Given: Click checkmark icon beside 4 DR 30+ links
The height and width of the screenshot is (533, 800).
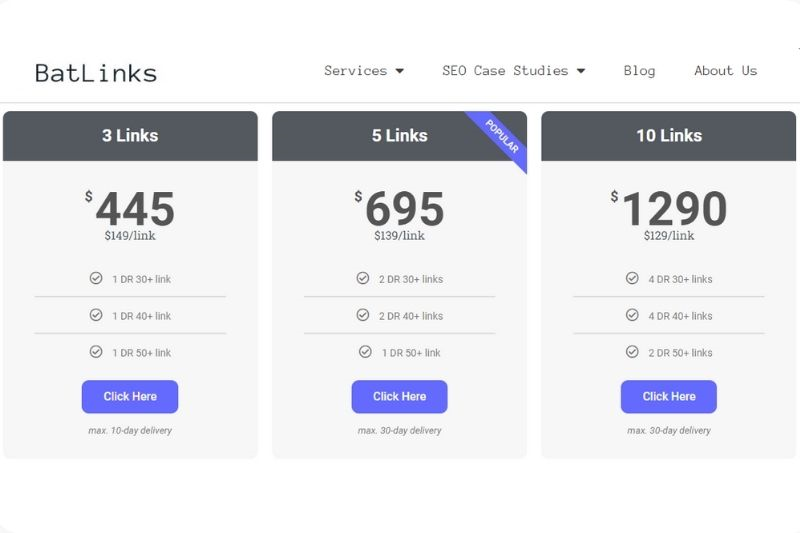Looking at the screenshot, I should (632, 278).
